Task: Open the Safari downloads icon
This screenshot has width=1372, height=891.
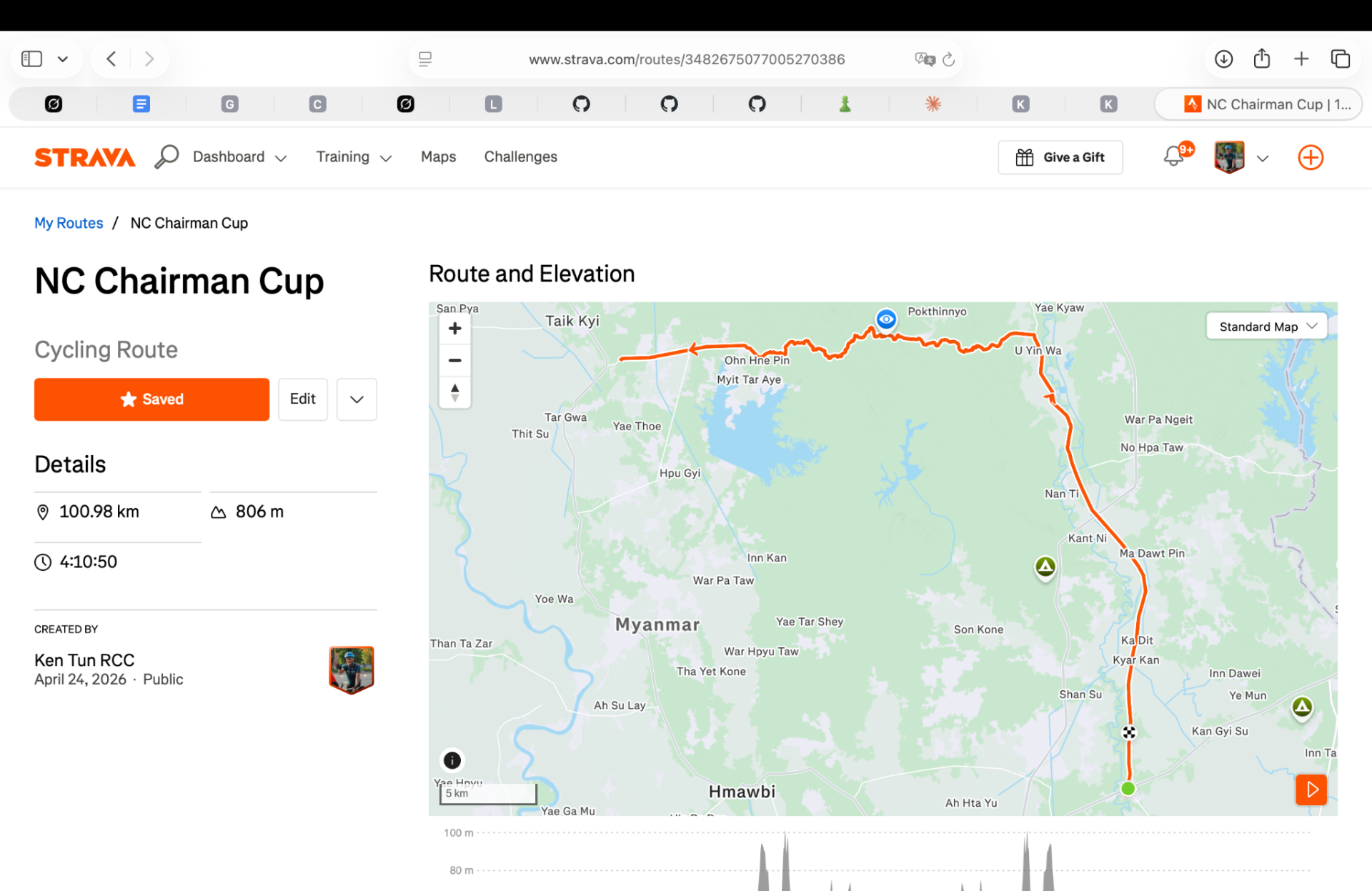Action: 1223,59
